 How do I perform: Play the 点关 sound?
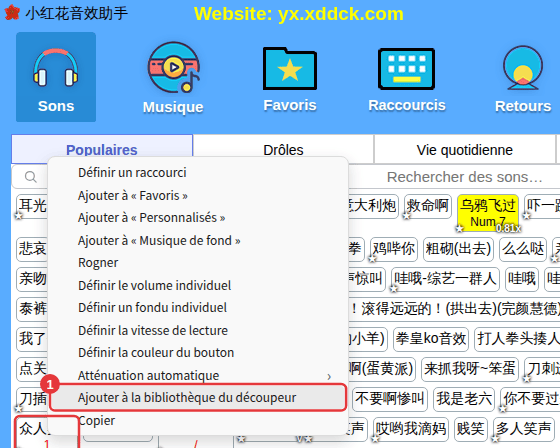coord(32,369)
